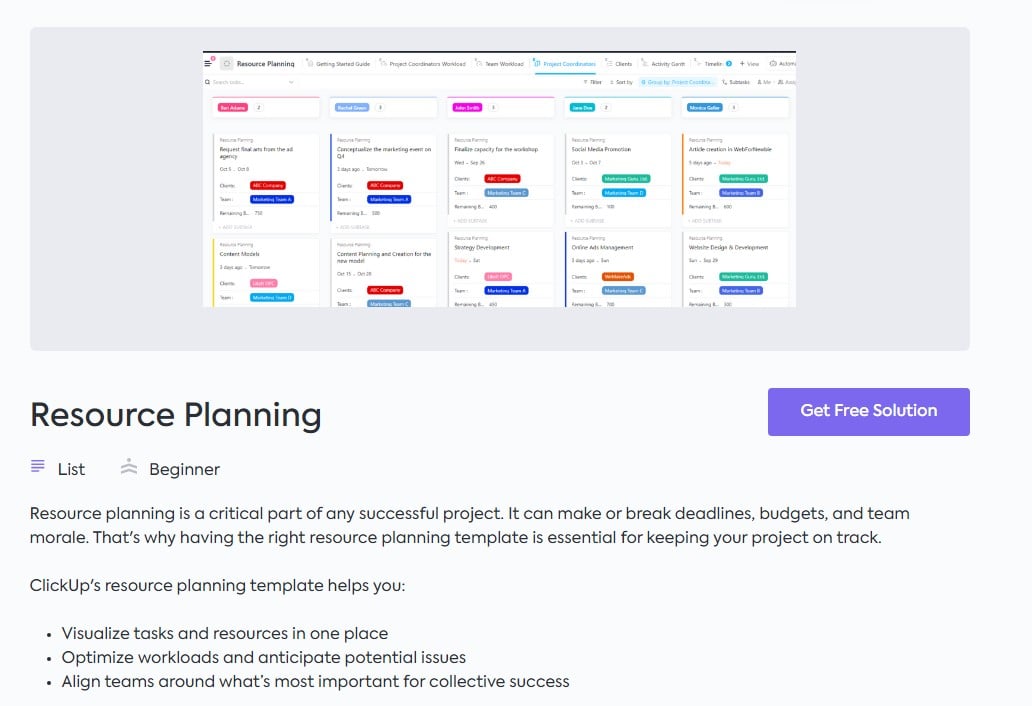Image resolution: width=1032 pixels, height=706 pixels.
Task: Open the Team Workload tab
Action: (x=500, y=63)
